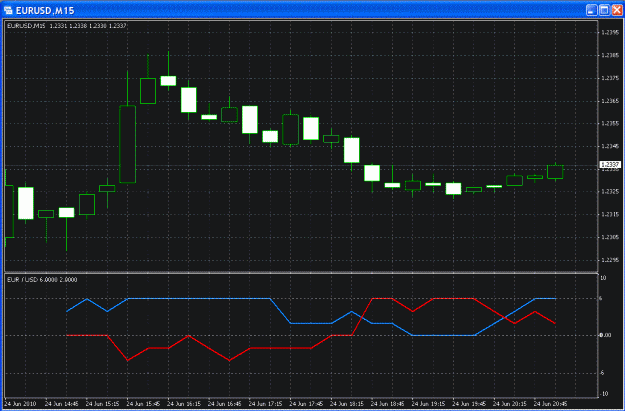This screenshot has width=625, height=411.
Task: Click the 24 Jun 18:45 time label
Action: [x=387, y=404]
